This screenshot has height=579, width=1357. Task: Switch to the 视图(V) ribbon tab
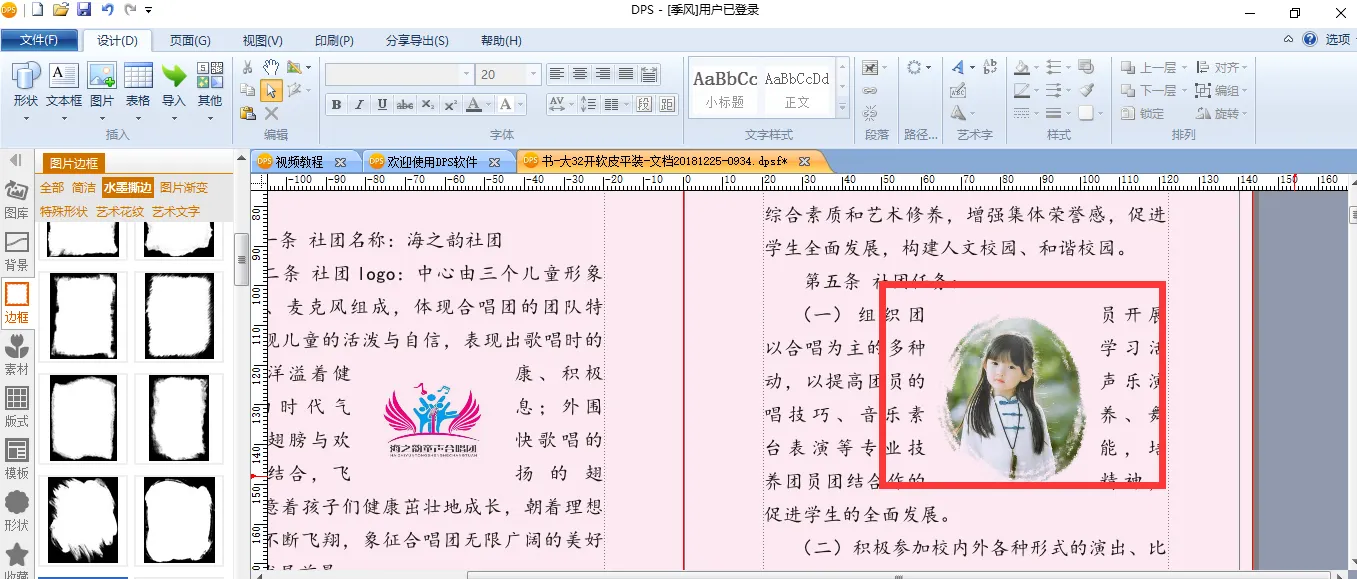click(262, 40)
